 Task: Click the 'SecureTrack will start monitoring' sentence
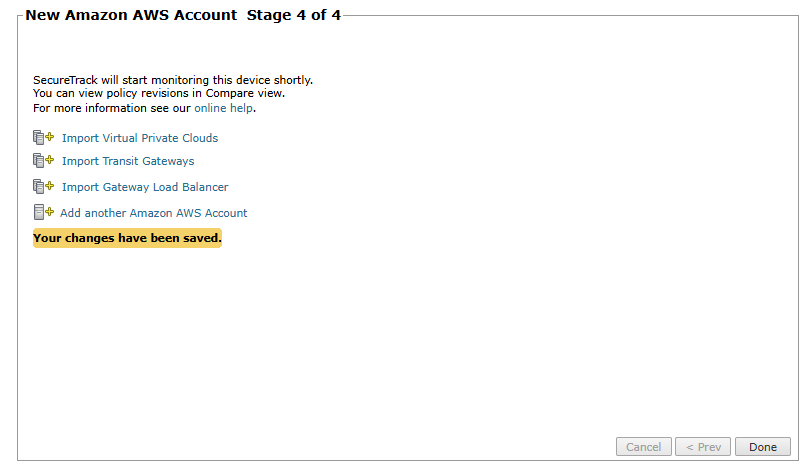pos(172,80)
